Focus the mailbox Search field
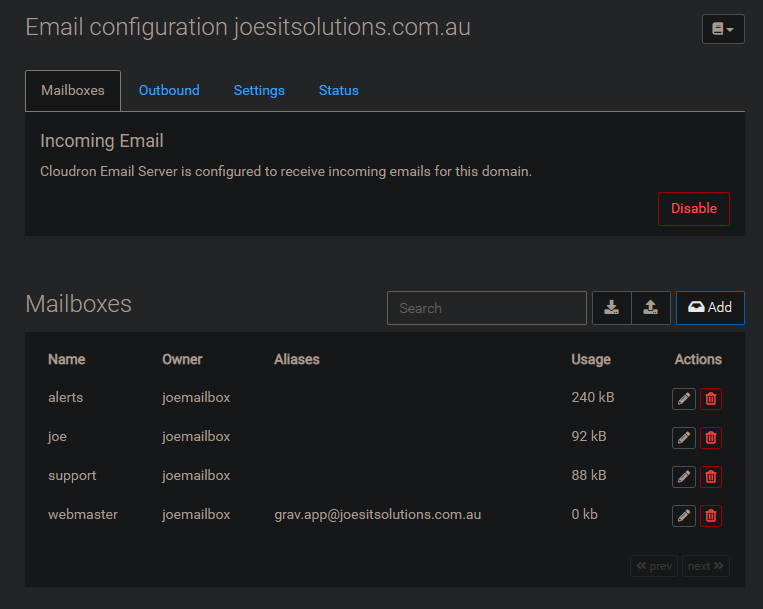Screen dimensions: 763x609 pyautogui.click(x=487, y=308)
